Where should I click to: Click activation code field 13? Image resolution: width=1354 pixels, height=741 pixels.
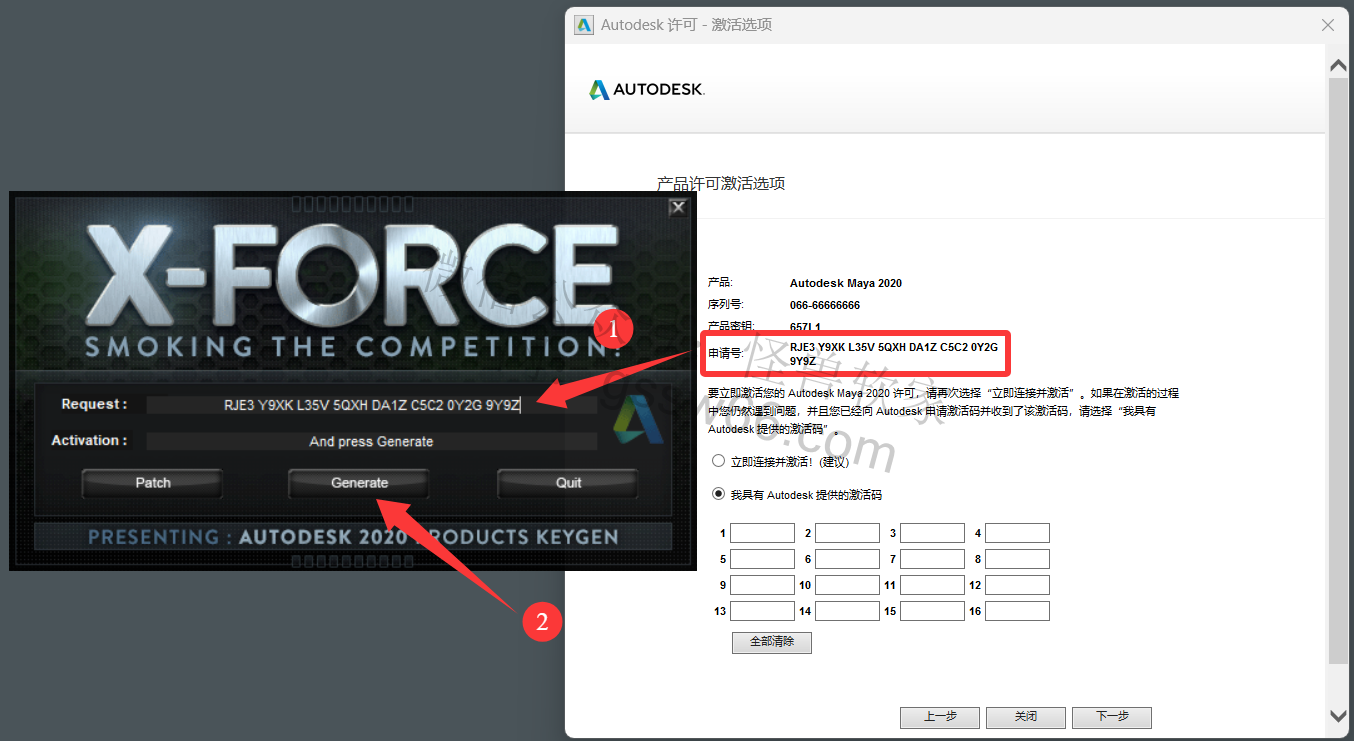click(762, 611)
